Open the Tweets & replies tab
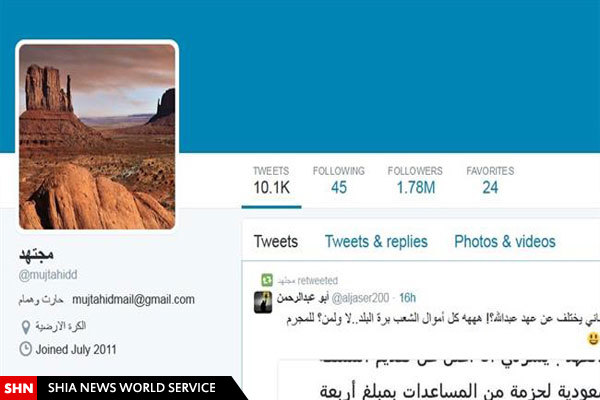The image size is (600, 400). [x=376, y=242]
